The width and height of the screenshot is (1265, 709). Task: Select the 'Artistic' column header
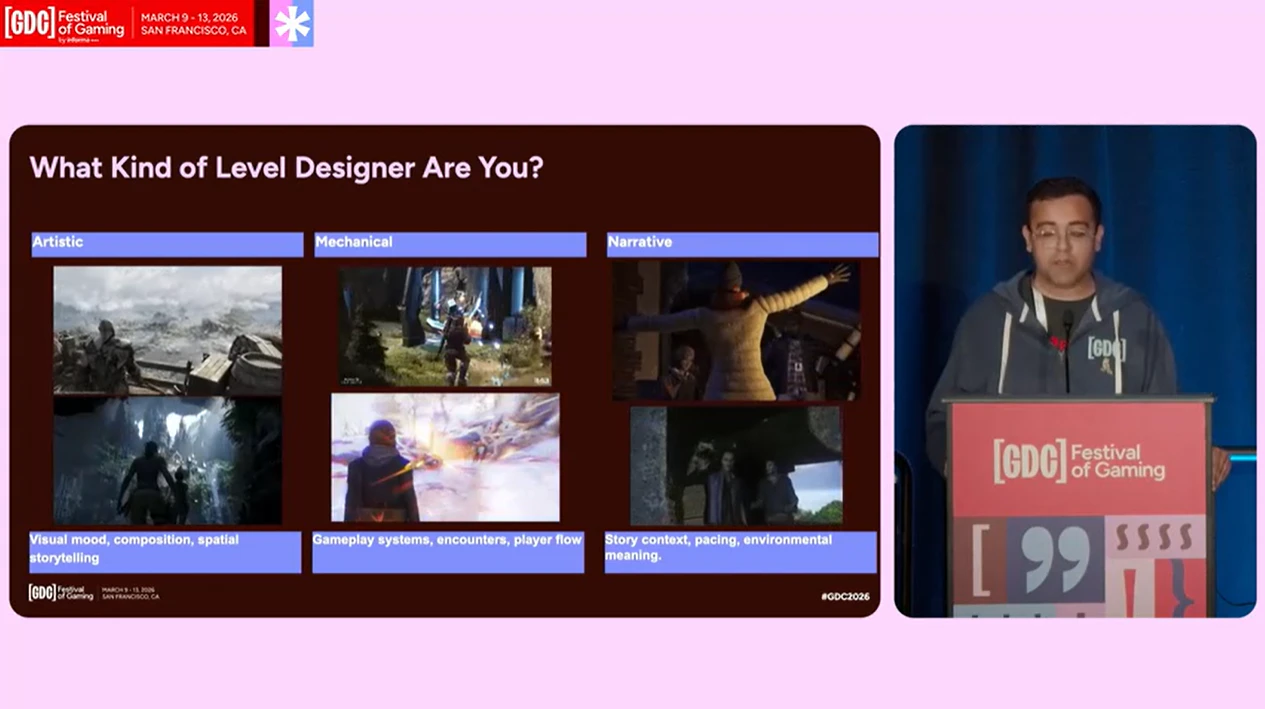pos(167,244)
